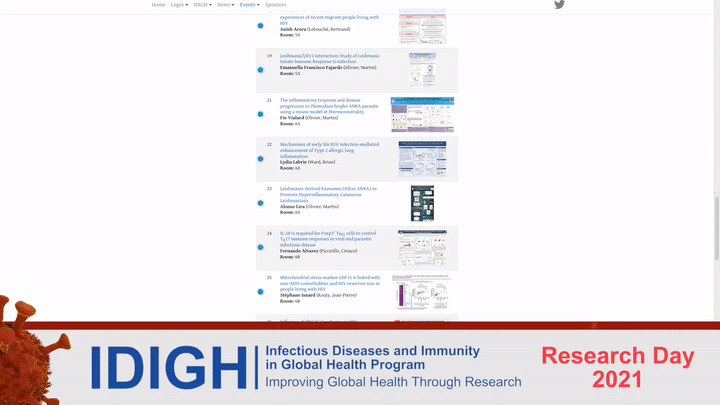Click blue round icon beside Fio Vialard poster
This screenshot has height=405, width=720.
(x=260, y=114)
